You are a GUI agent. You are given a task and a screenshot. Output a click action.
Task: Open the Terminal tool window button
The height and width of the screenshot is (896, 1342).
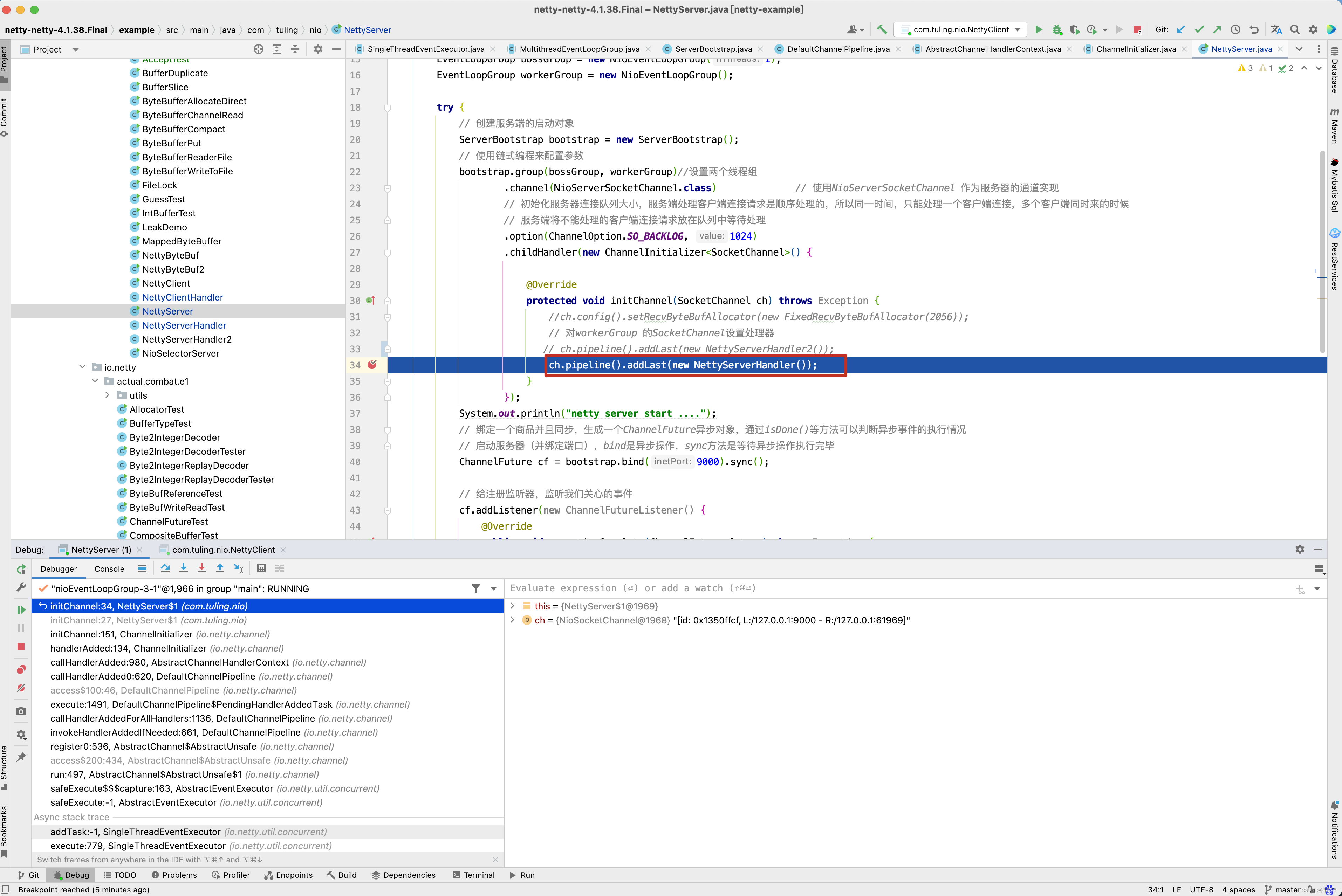(473, 875)
